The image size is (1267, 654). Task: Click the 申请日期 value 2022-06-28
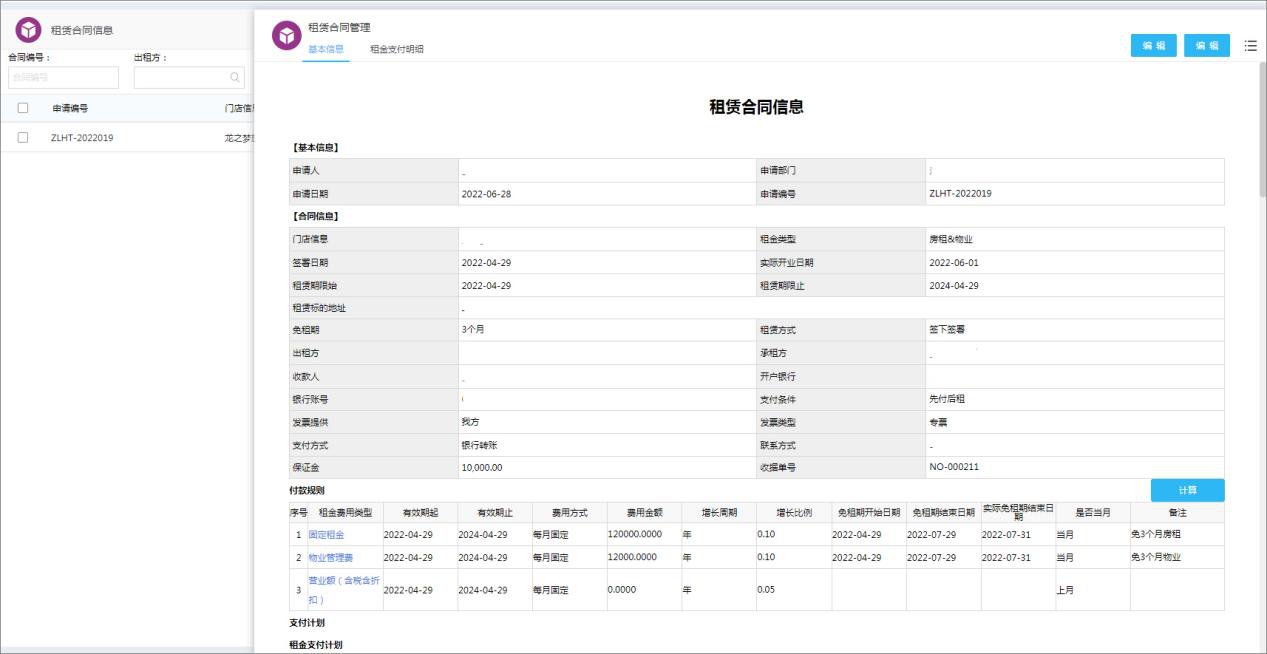click(x=486, y=194)
